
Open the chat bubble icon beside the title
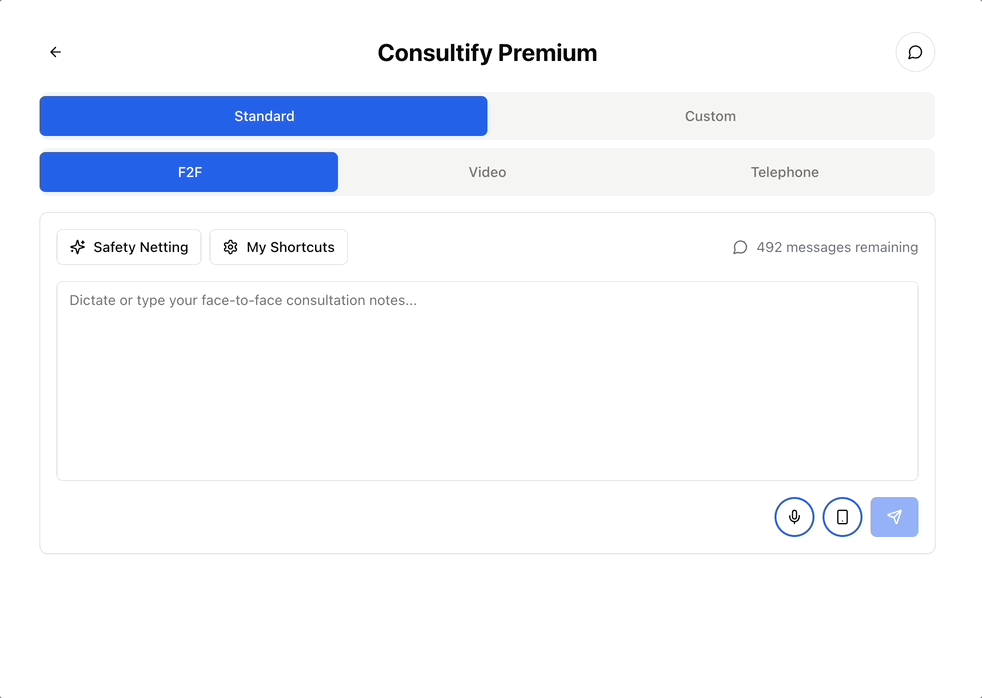tap(914, 52)
